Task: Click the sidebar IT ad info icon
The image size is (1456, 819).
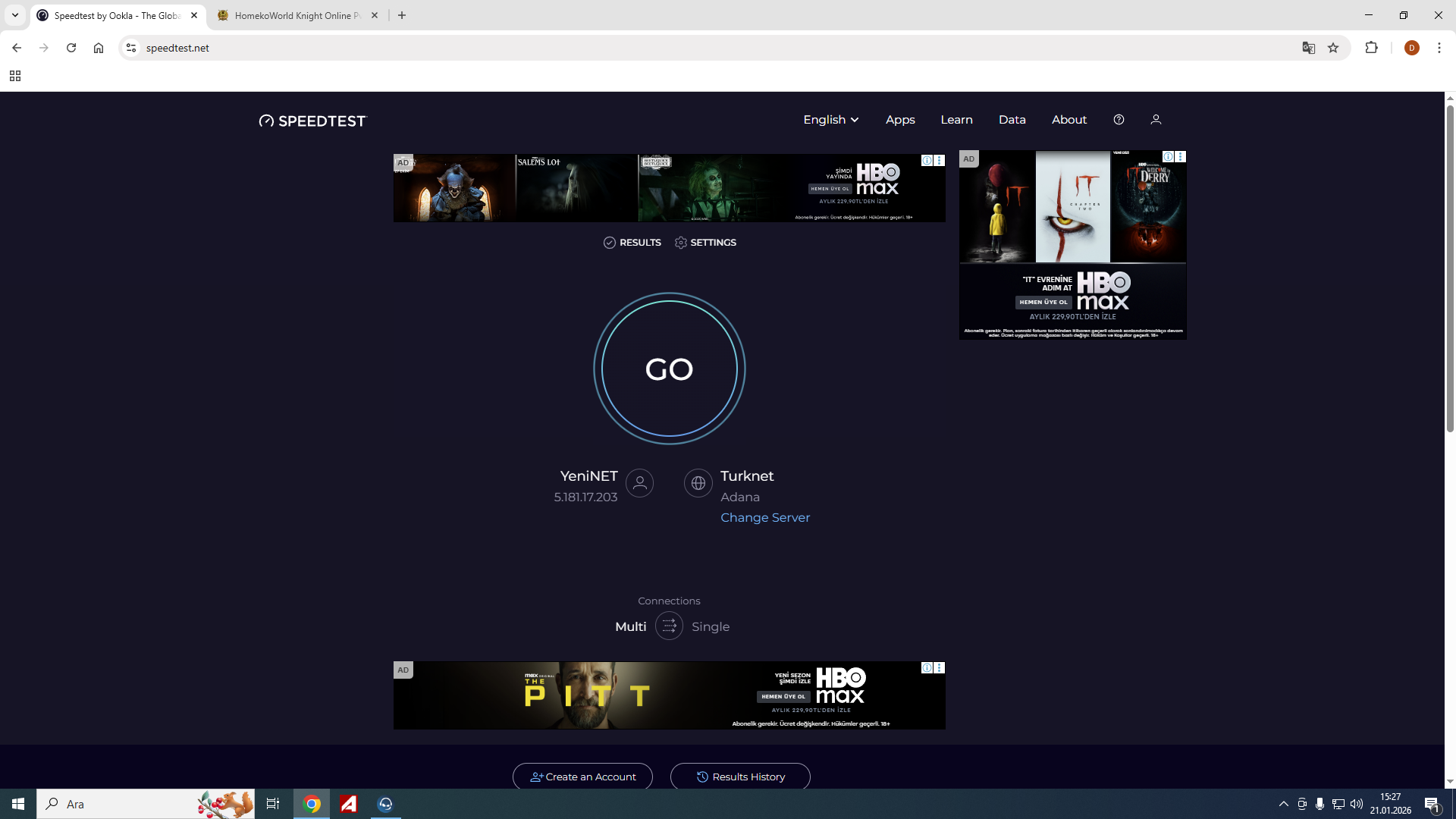Action: pos(1169,157)
